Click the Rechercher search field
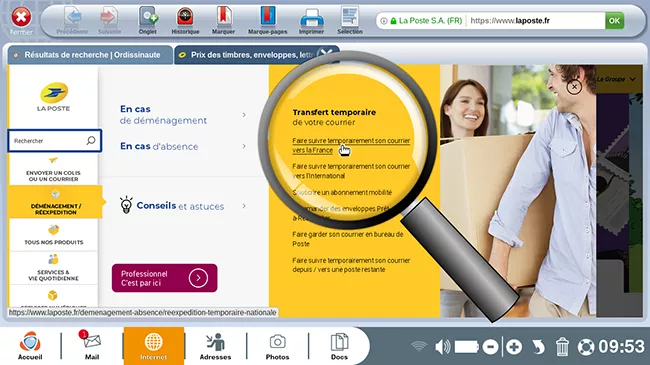This screenshot has height=365, width=650. click(54, 141)
